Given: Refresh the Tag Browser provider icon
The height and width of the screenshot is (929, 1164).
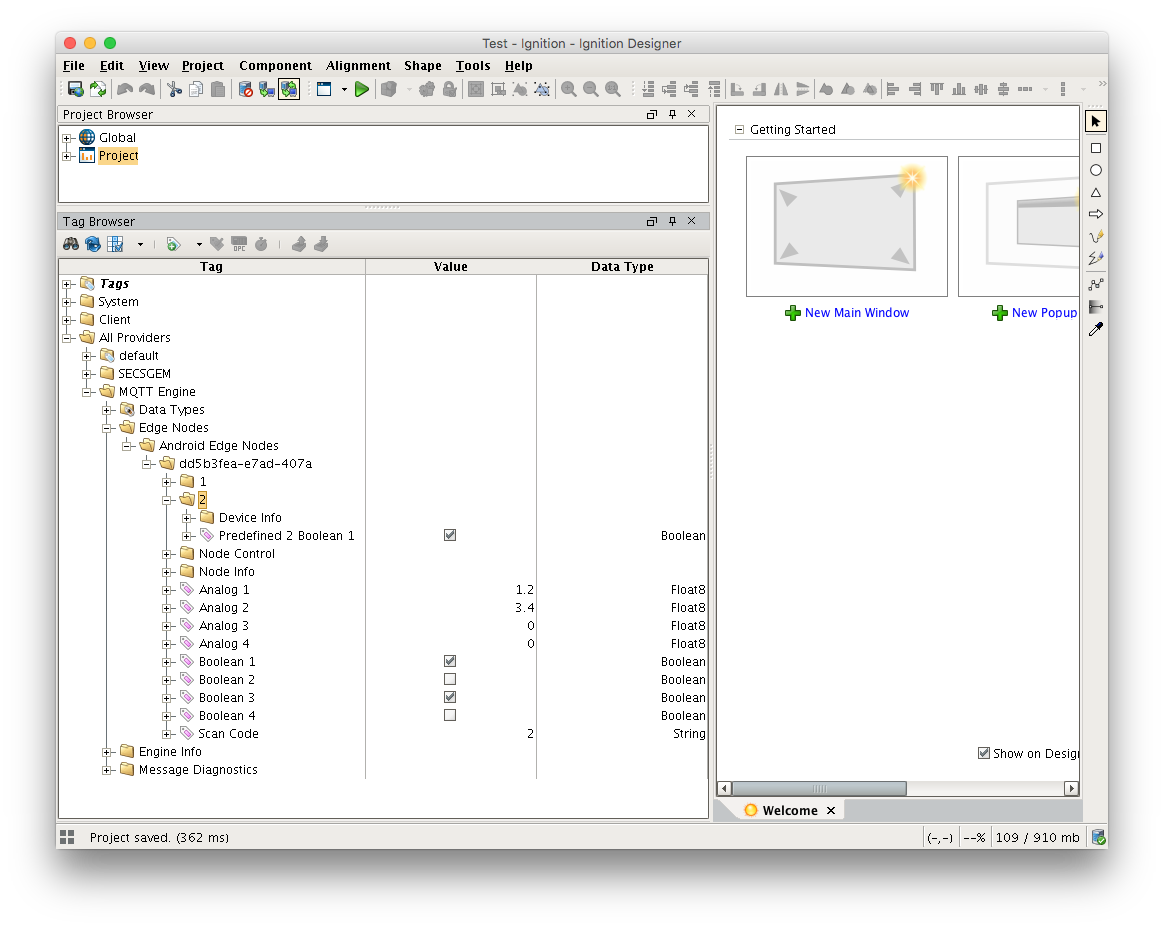Looking at the screenshot, I should pyautogui.click(x=93, y=244).
